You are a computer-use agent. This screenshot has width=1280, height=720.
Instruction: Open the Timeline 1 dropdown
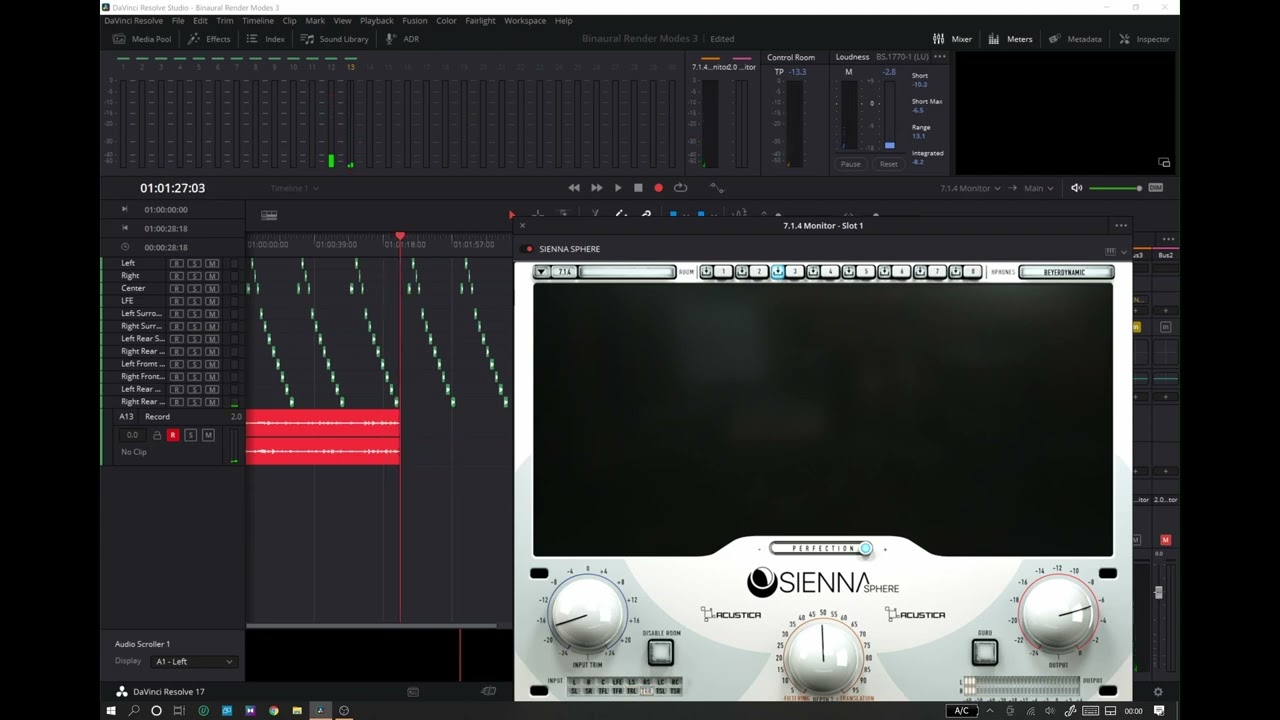pos(294,188)
